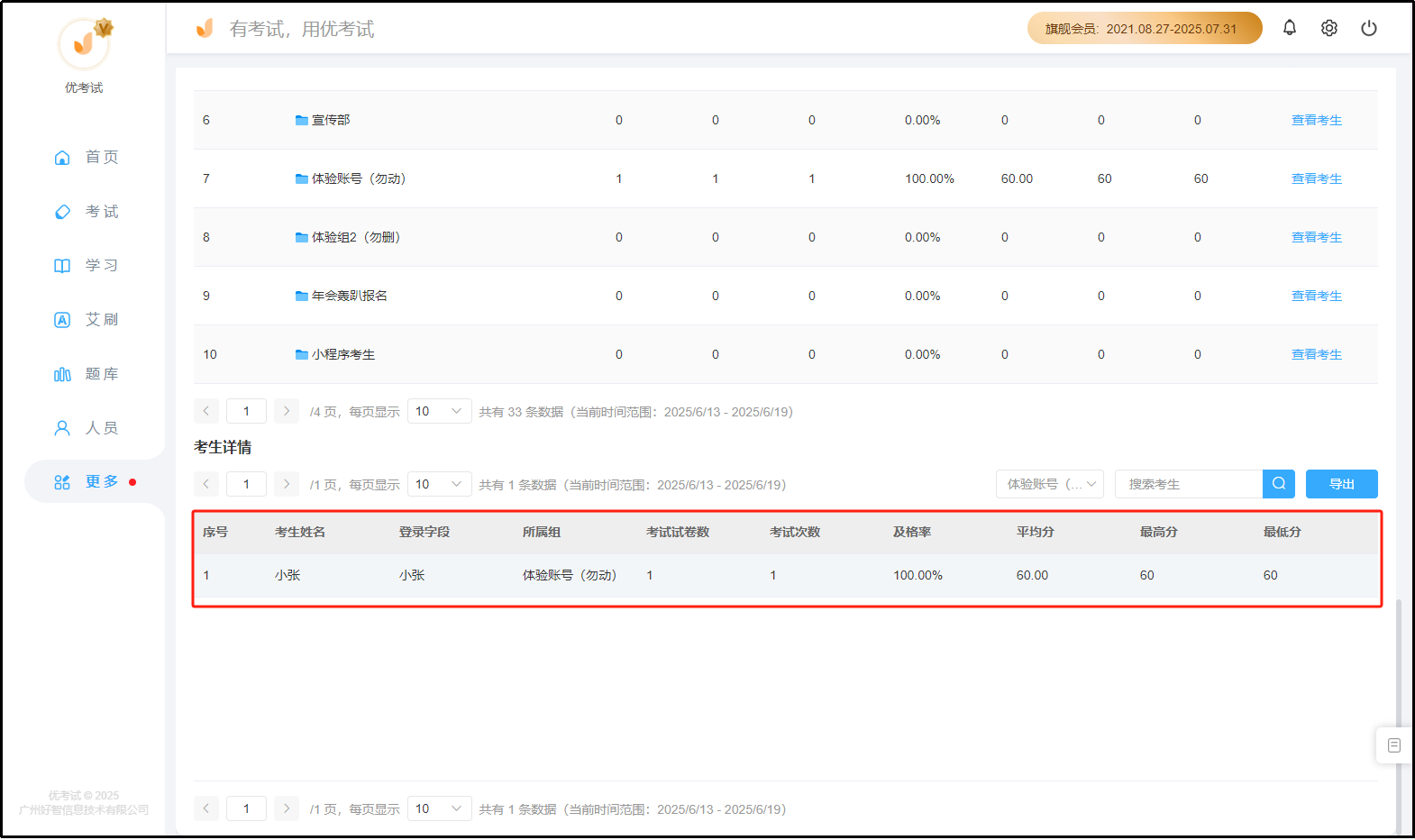Click the header flame logo icon
1415x840 pixels.
click(205, 29)
